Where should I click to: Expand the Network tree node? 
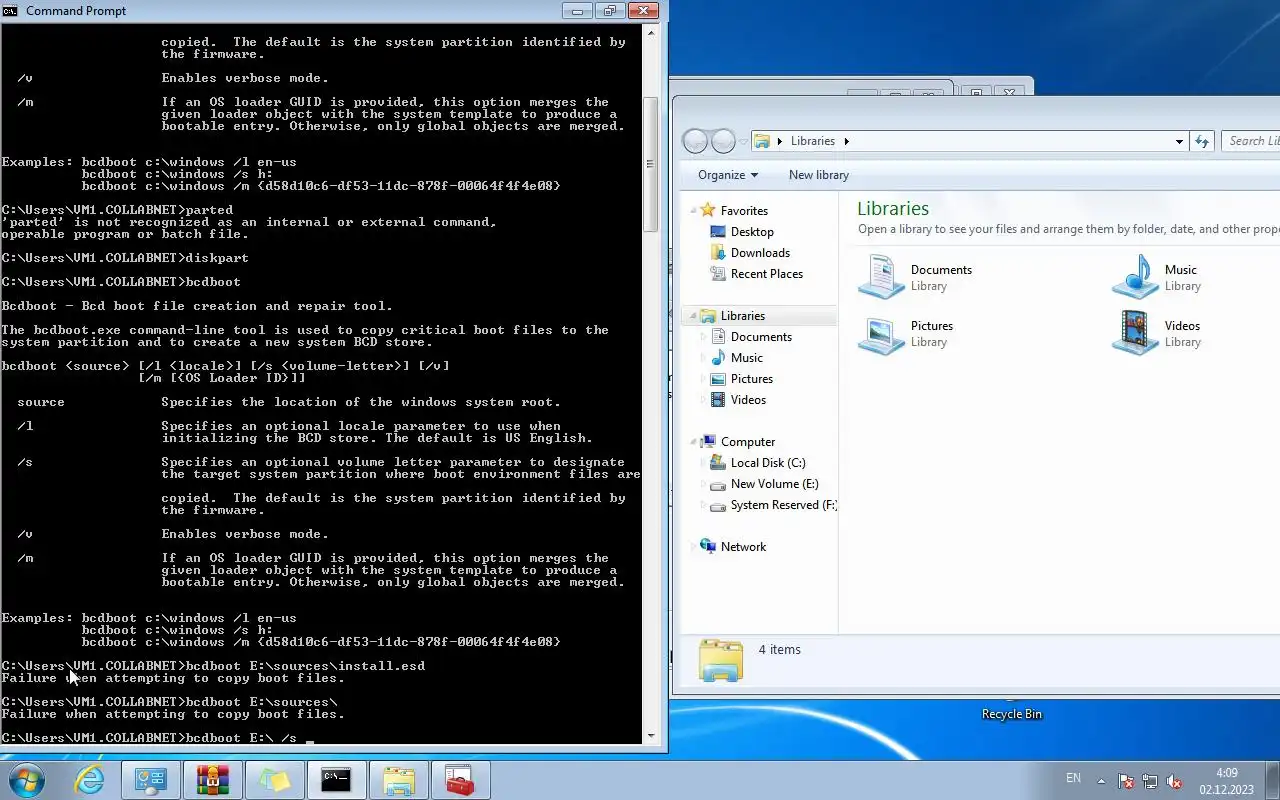(692, 547)
